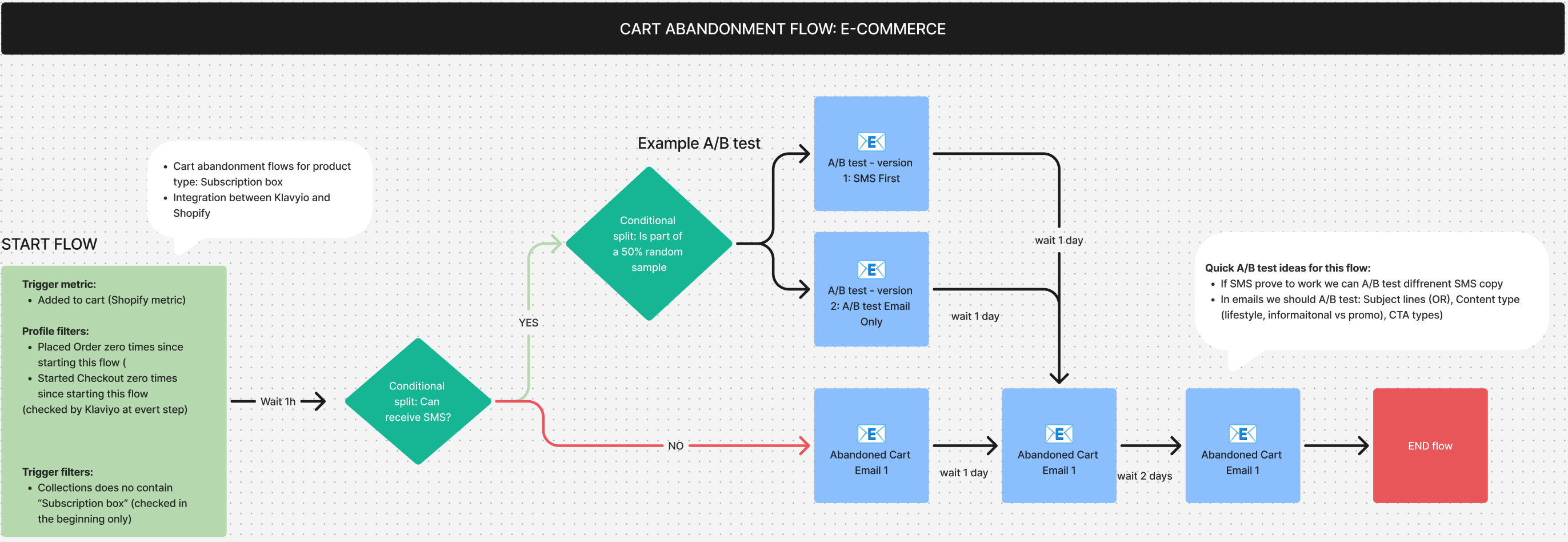This screenshot has height=542, width=1568.
Task: Click the 'Example A/B test' heading
Action: [x=699, y=143]
